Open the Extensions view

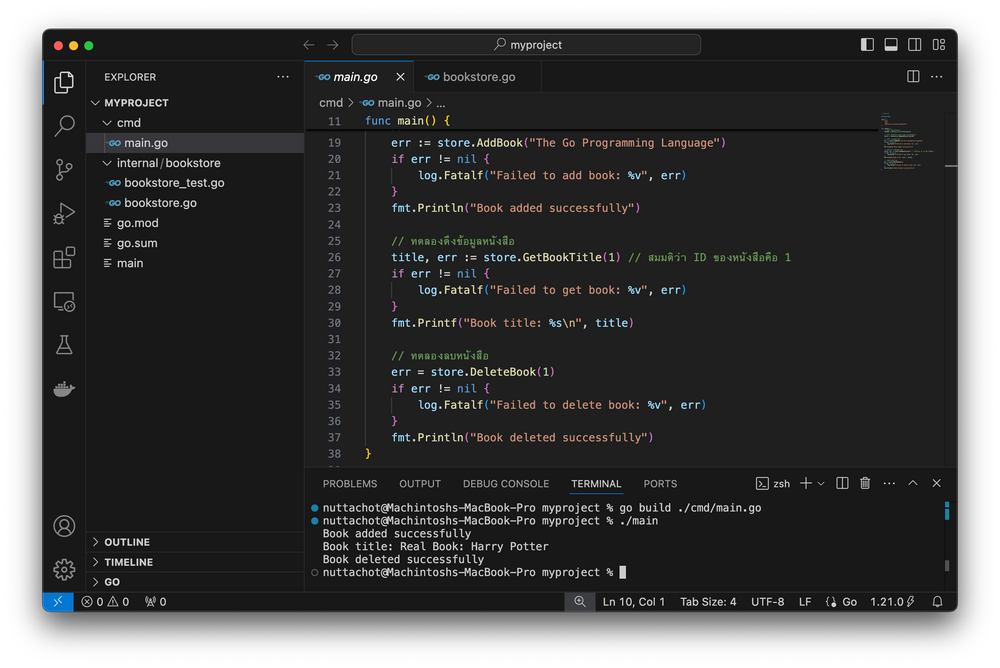(64, 258)
